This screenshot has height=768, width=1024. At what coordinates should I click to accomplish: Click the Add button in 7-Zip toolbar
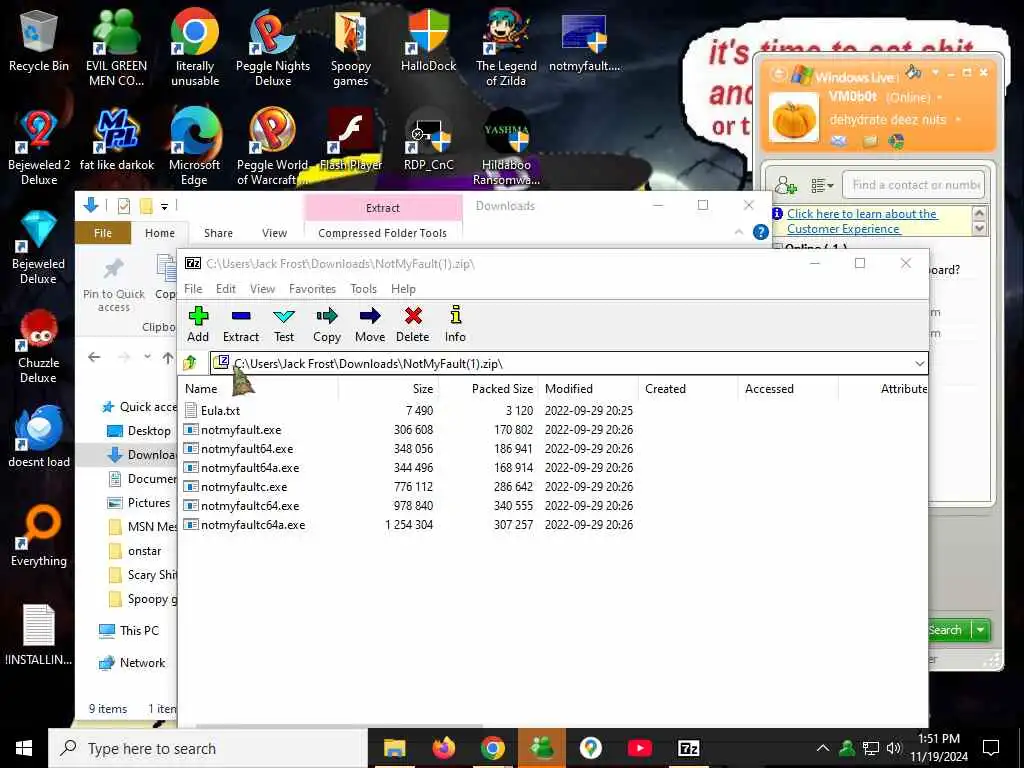[198, 324]
